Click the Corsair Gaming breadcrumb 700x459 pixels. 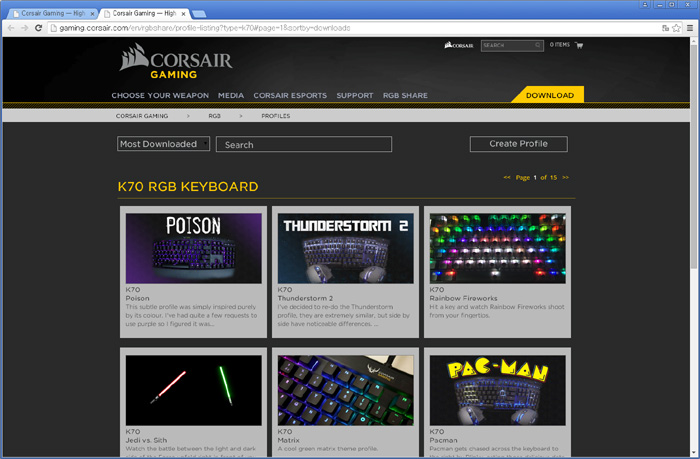coord(142,116)
